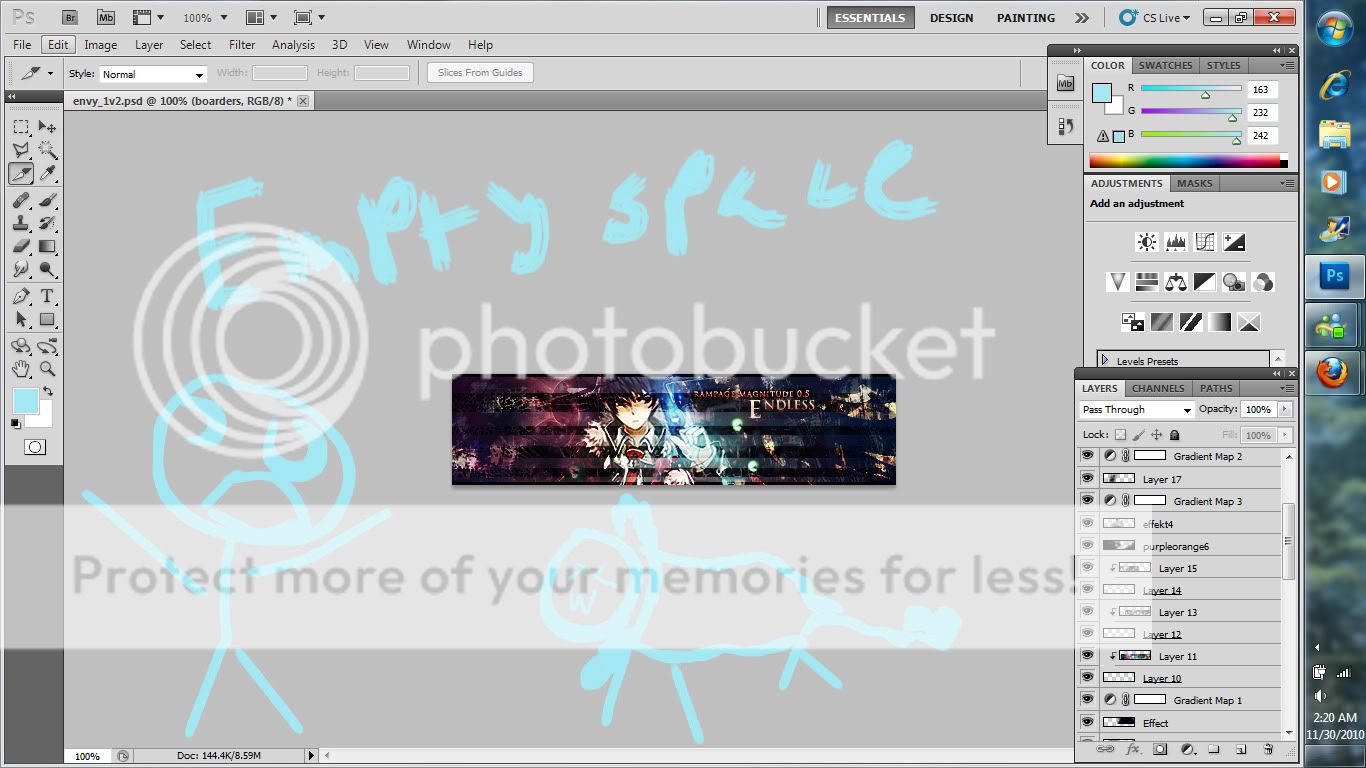The width and height of the screenshot is (1366, 768).
Task: Select the Slice tool in the toolbox
Action: pyautogui.click(x=21, y=174)
